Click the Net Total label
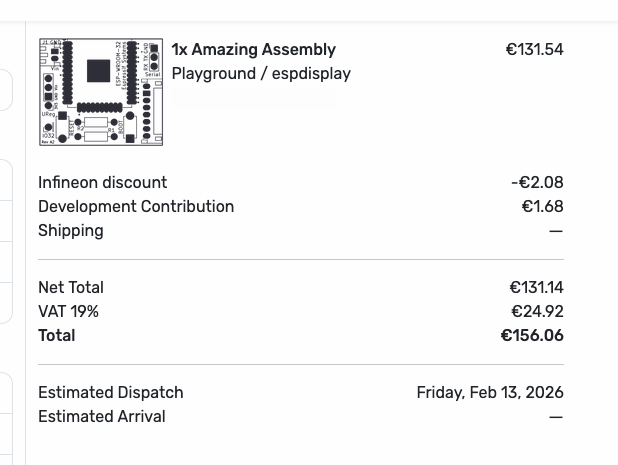 coord(71,287)
